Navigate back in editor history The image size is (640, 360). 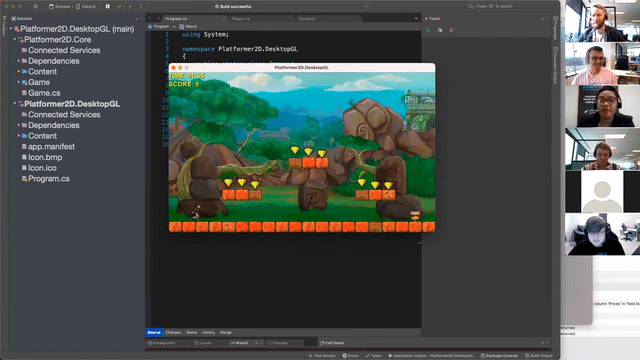(x=150, y=18)
